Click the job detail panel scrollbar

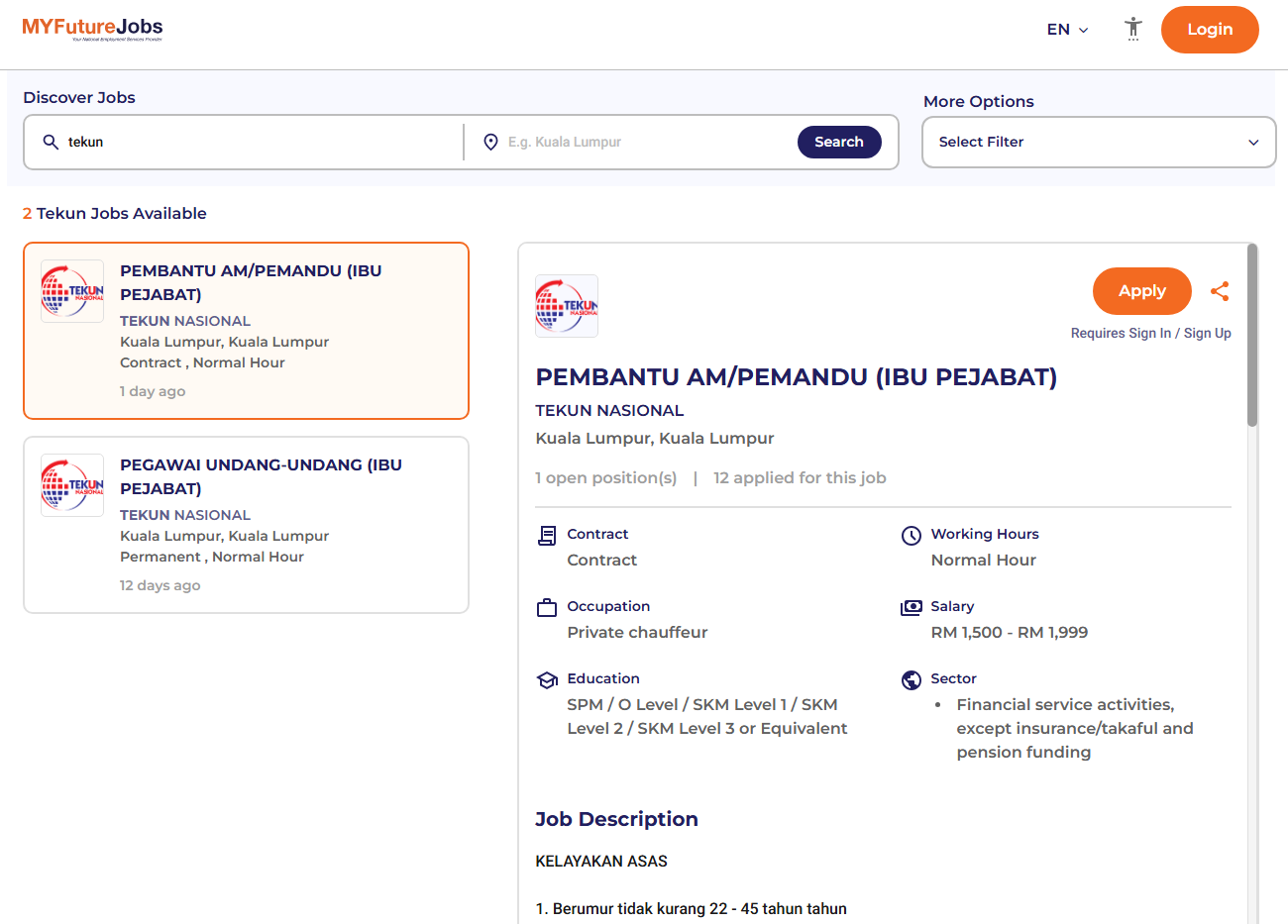tap(1252, 335)
